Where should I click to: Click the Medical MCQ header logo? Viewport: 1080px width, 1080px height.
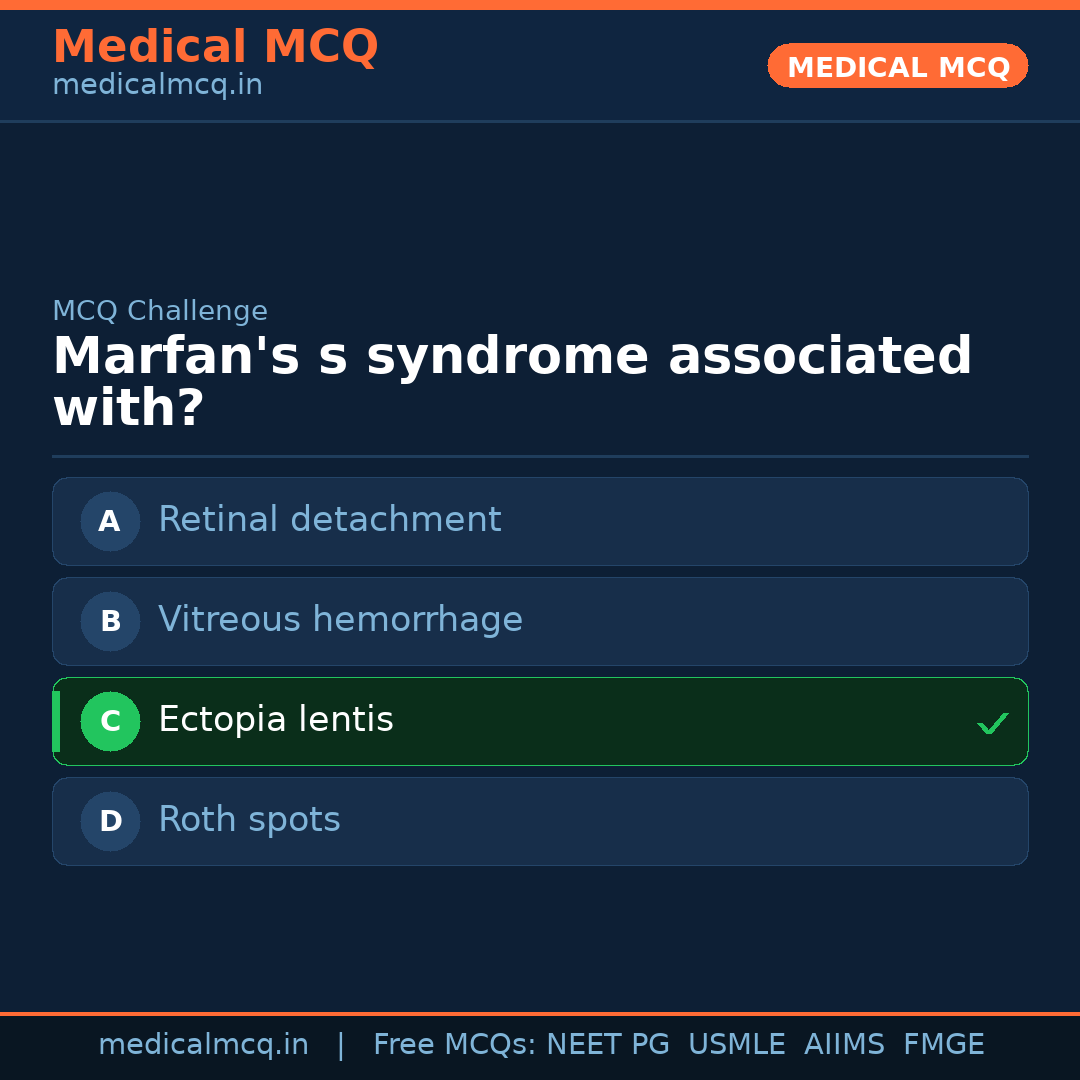[215, 46]
